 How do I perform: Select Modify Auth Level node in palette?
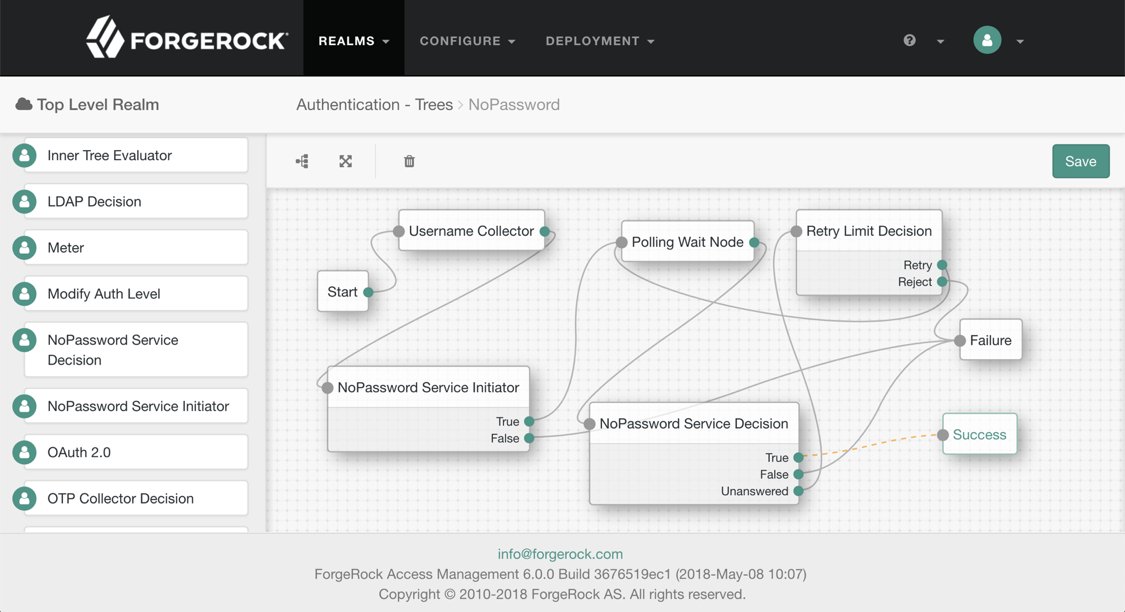(136, 293)
